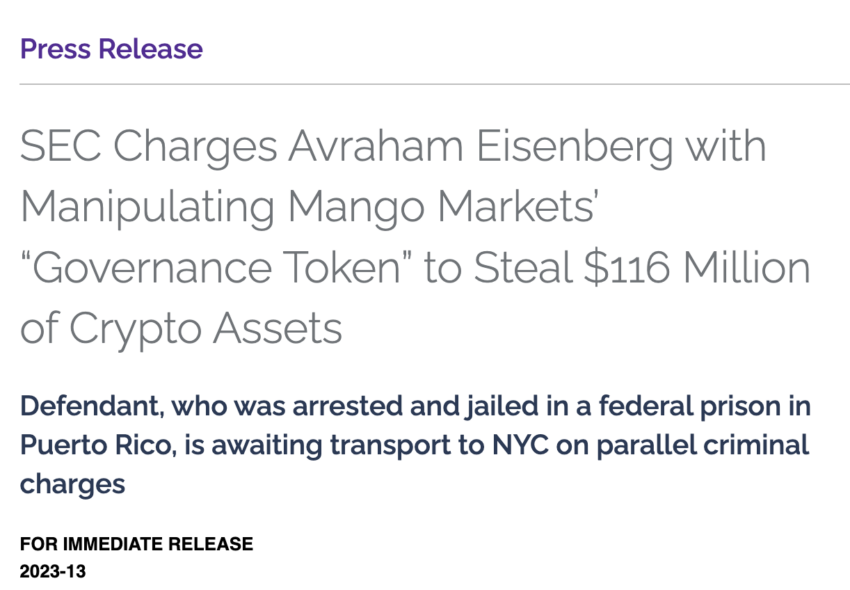The image size is (850, 590).
Task: Click the "$116 Million" amount in headline
Action: pos(698,268)
